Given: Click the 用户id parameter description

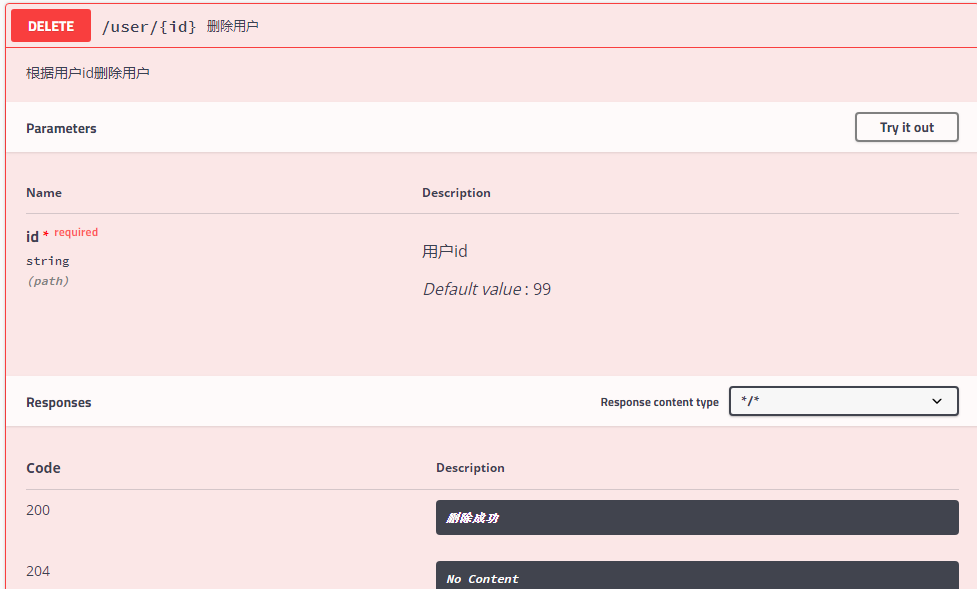Looking at the screenshot, I should pyautogui.click(x=445, y=251).
